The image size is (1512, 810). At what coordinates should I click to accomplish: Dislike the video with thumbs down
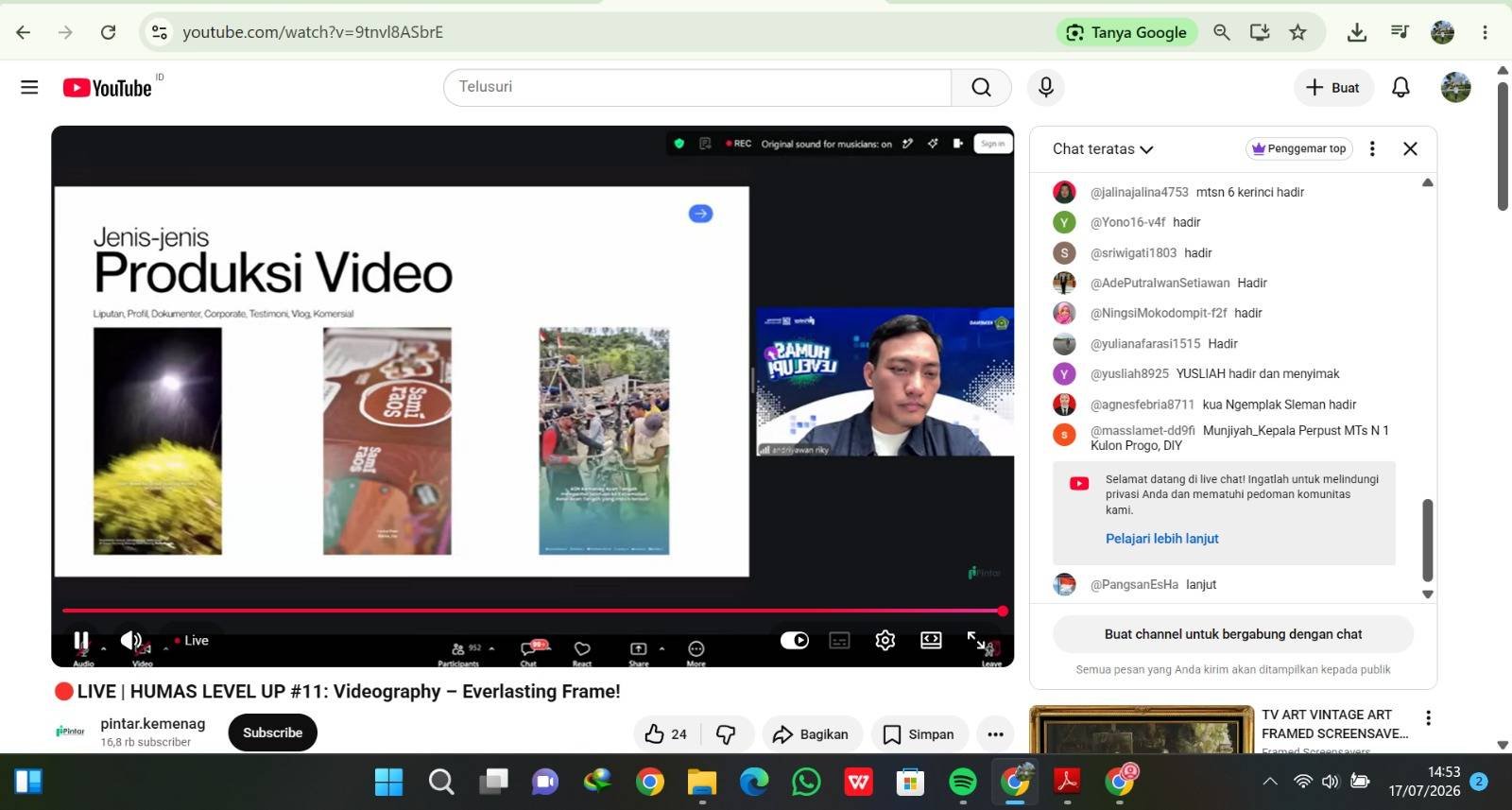726,734
